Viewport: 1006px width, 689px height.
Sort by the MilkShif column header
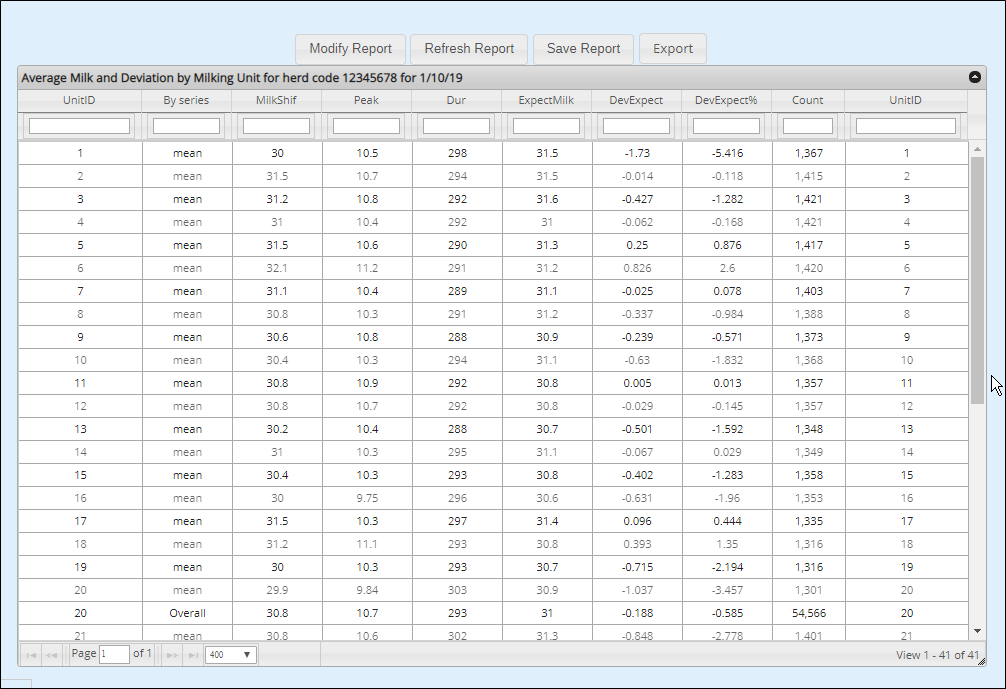click(276, 100)
